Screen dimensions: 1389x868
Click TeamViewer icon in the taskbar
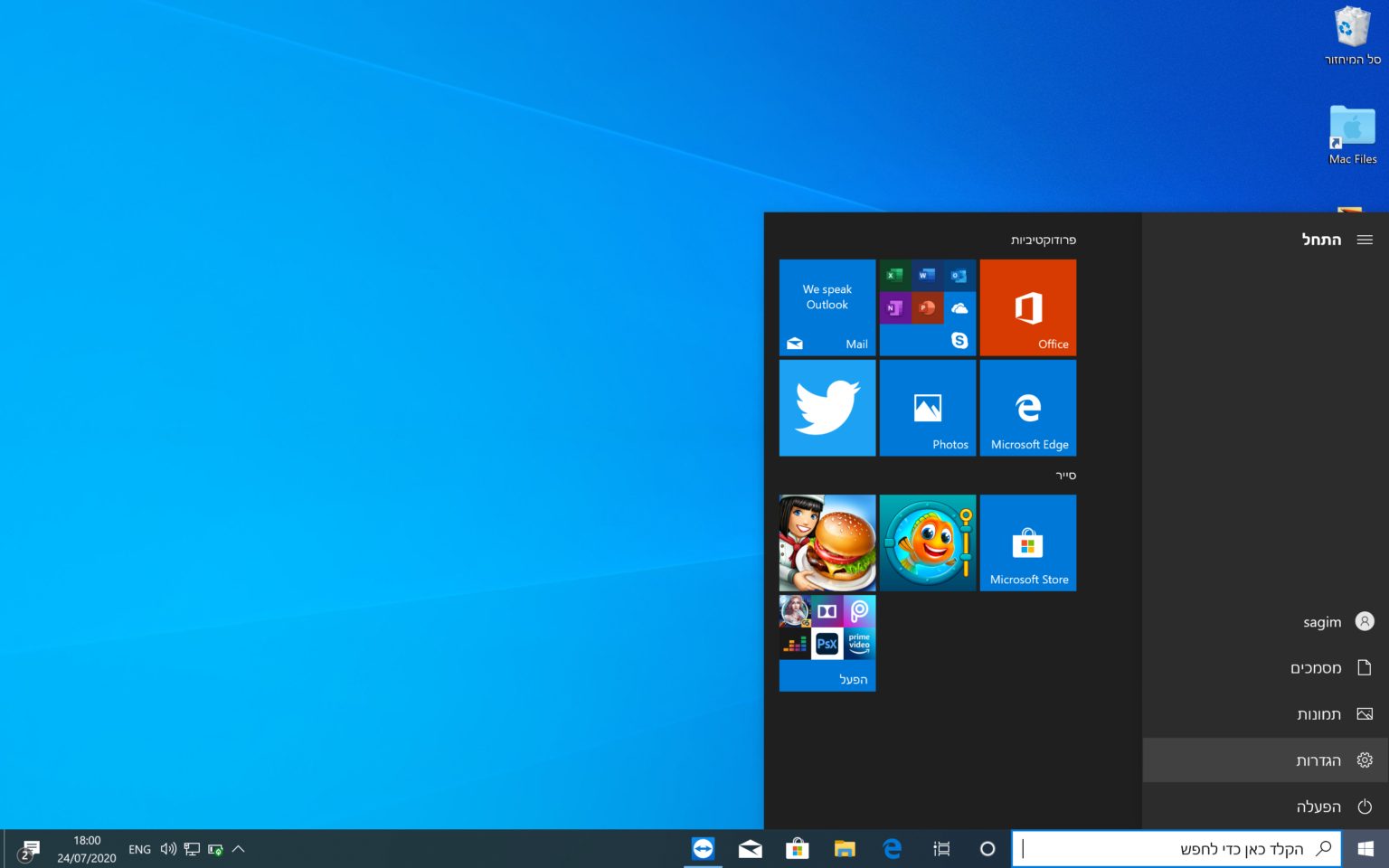point(703,849)
